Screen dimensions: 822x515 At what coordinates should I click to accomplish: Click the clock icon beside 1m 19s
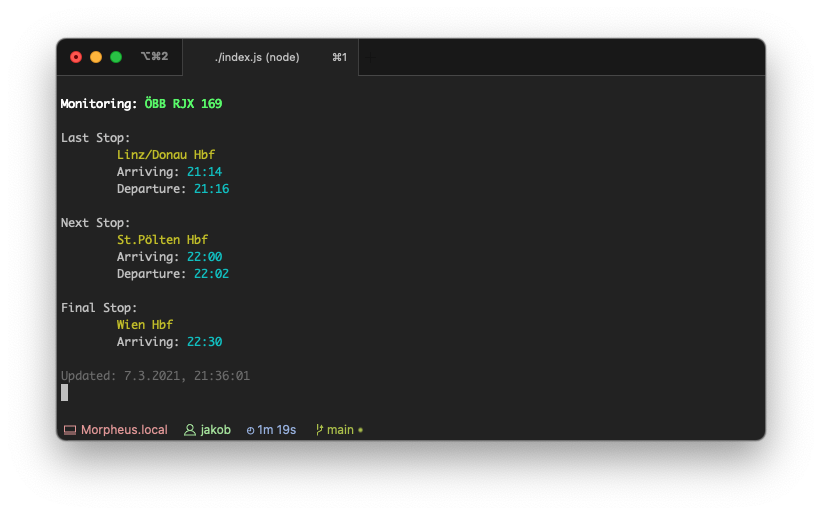pyautogui.click(x=251, y=431)
